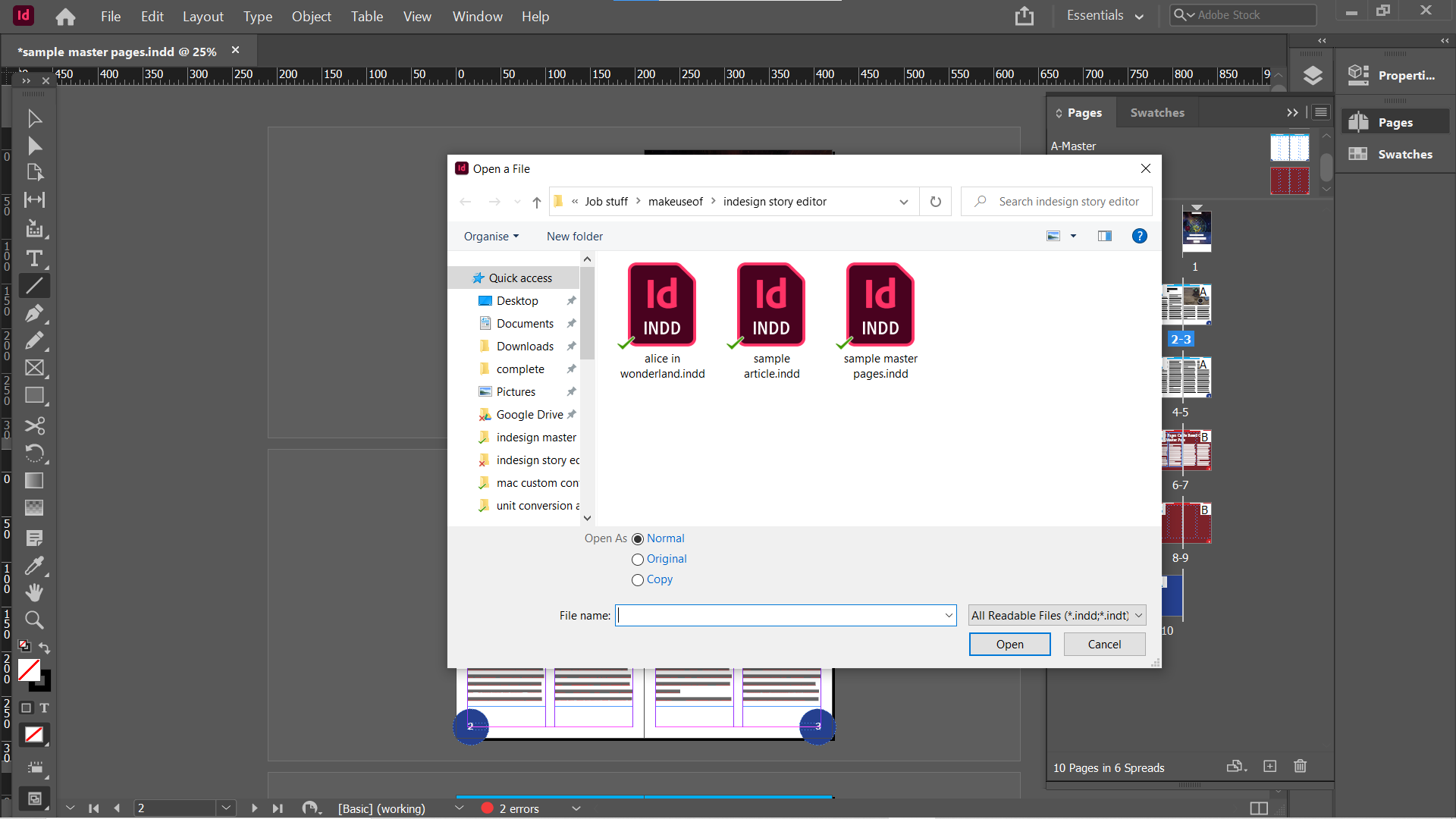The width and height of the screenshot is (1456, 819).
Task: Create a New folder in the dialog
Action: click(x=574, y=236)
